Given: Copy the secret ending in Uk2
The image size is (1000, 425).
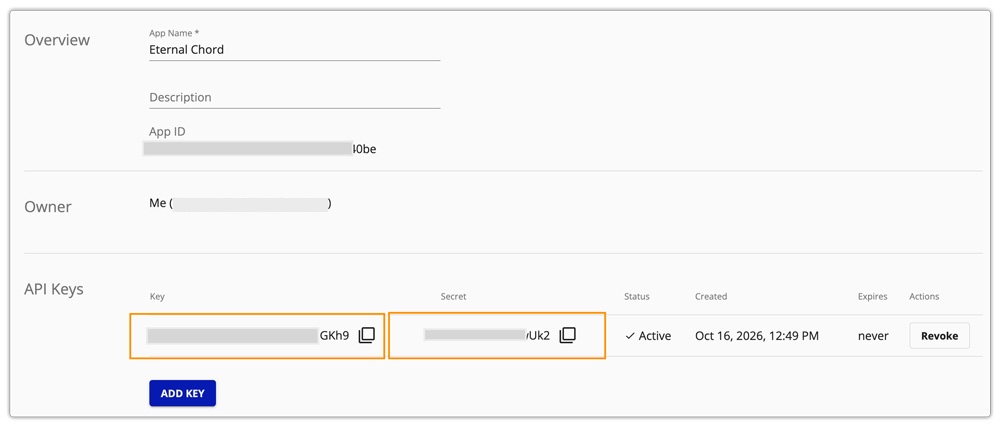Looking at the screenshot, I should point(568,336).
